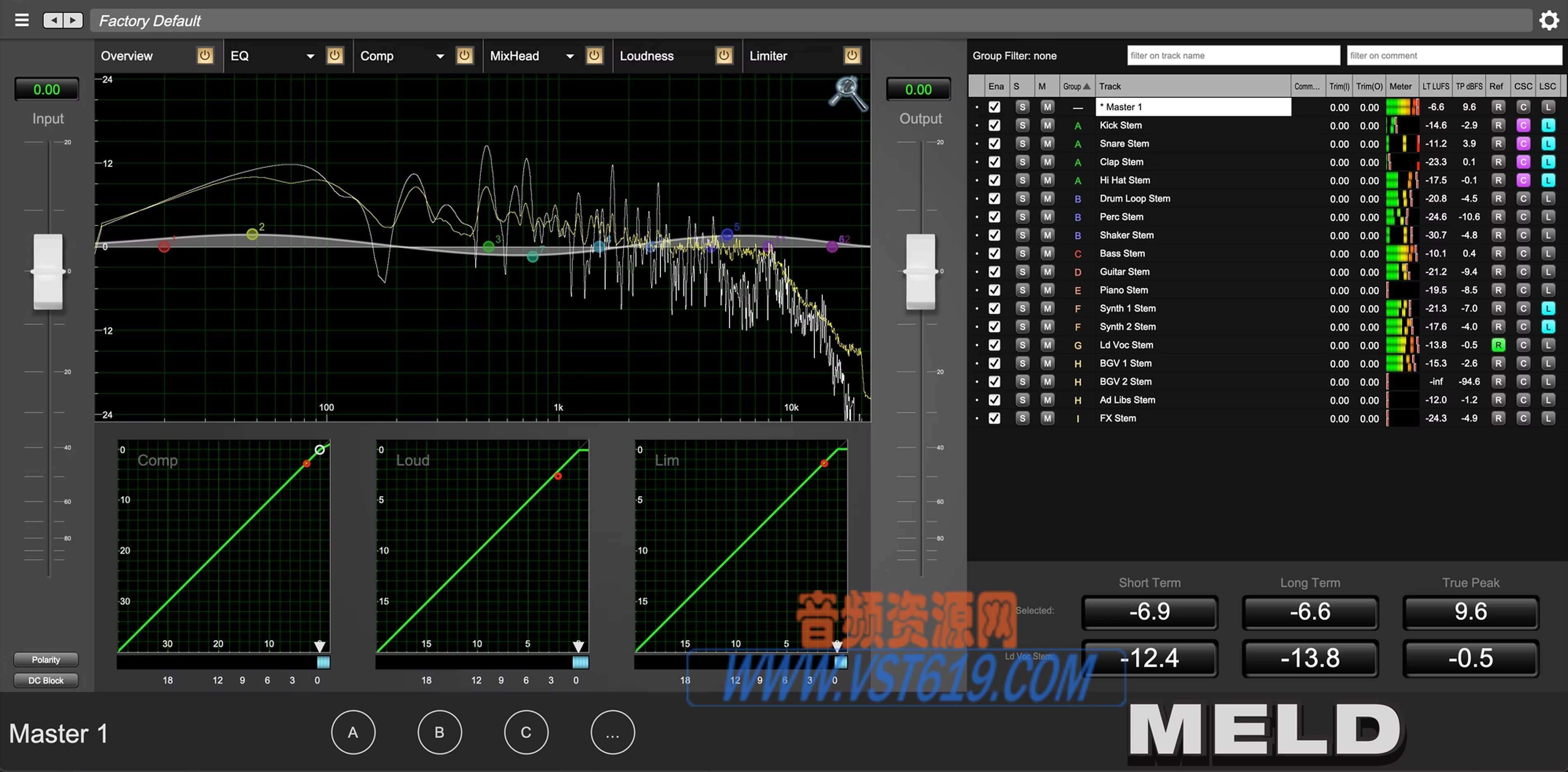Screen dimensions: 1568x772
Task: Uncheck the FX Stem enable checkbox
Action: [995, 418]
